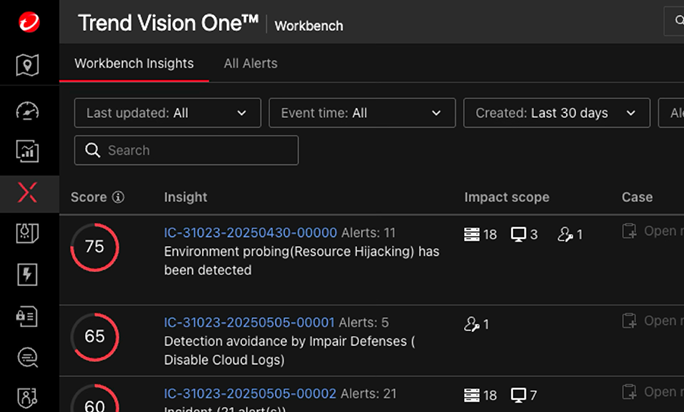The image size is (684, 412).
Task: Open the map pin sidebar icon
Action: tap(28, 66)
